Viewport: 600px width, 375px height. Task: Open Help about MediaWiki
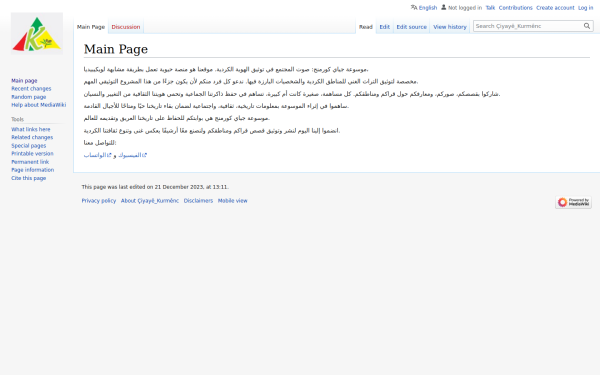coord(38,105)
